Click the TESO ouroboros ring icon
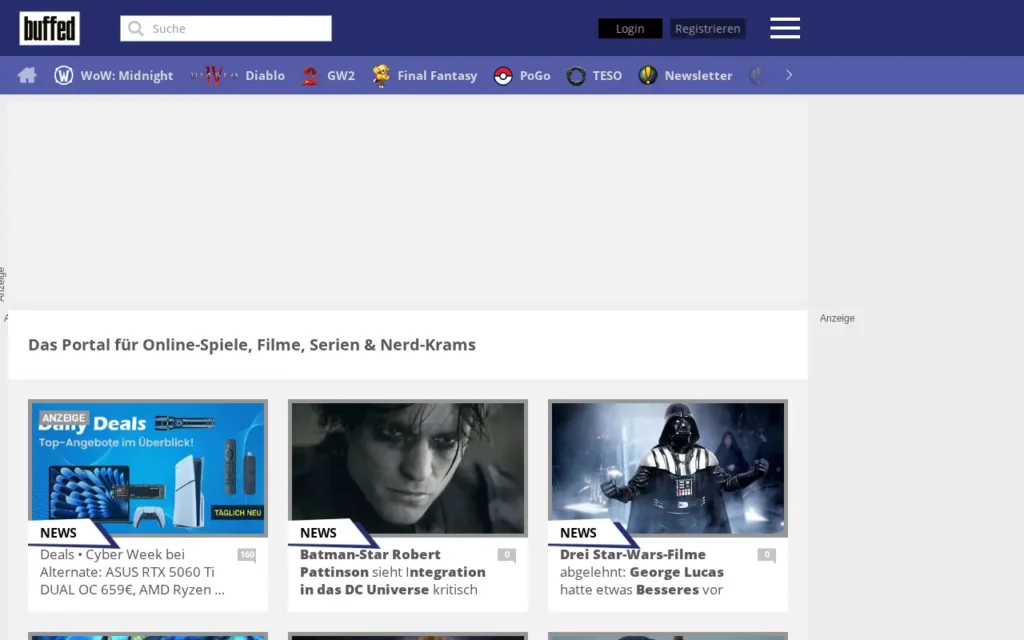This screenshot has height=640, width=1024. point(576,76)
